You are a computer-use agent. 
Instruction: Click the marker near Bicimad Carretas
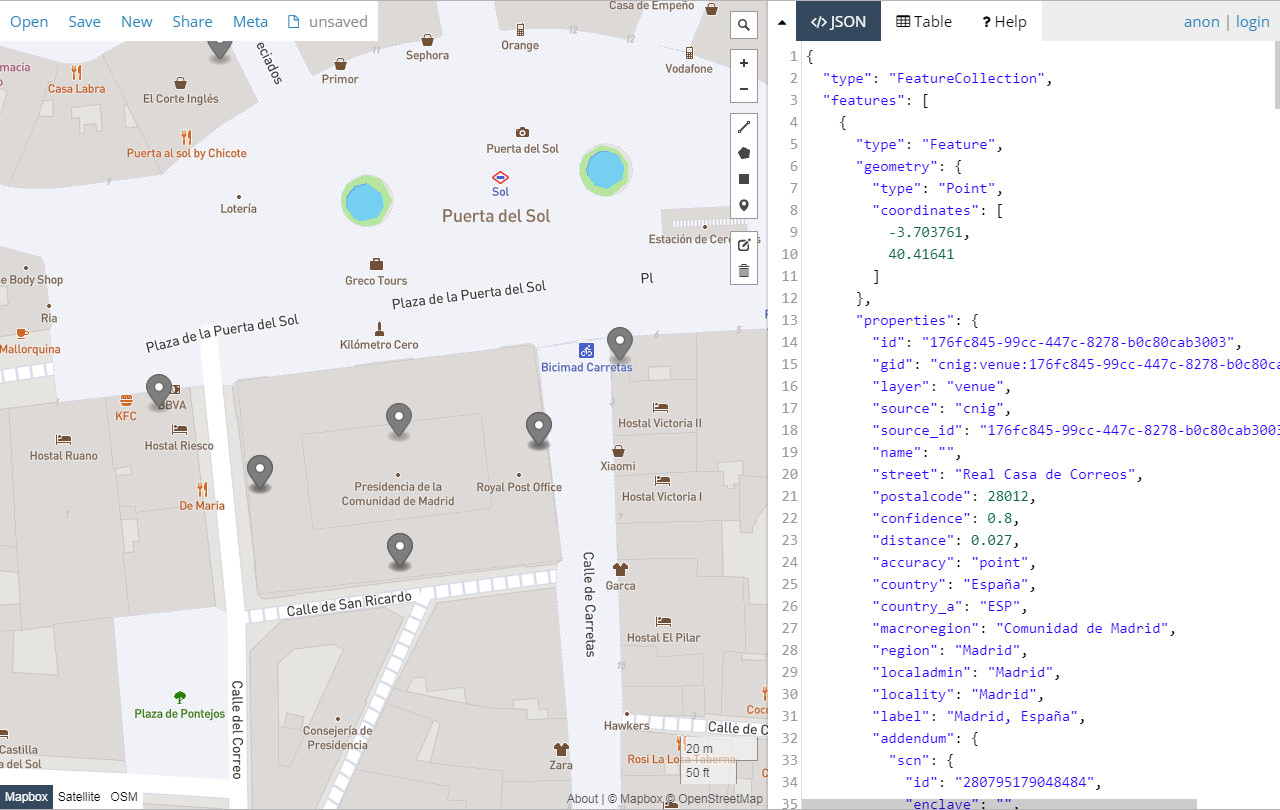tap(621, 343)
